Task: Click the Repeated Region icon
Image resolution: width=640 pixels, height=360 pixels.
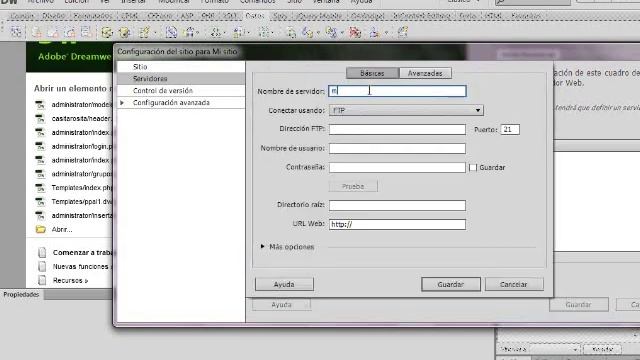Action: (x=171, y=32)
